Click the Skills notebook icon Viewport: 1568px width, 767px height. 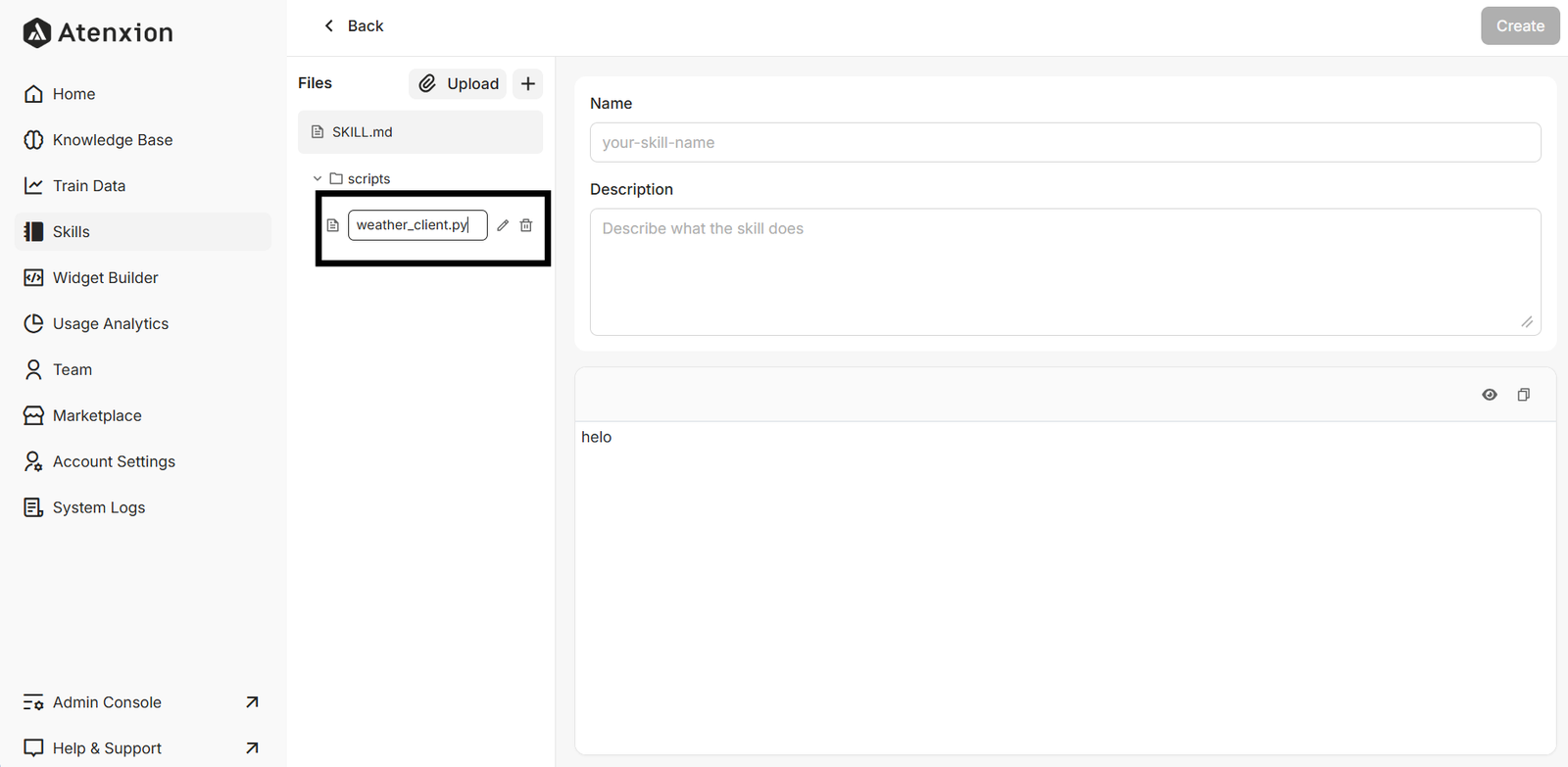pos(33,232)
